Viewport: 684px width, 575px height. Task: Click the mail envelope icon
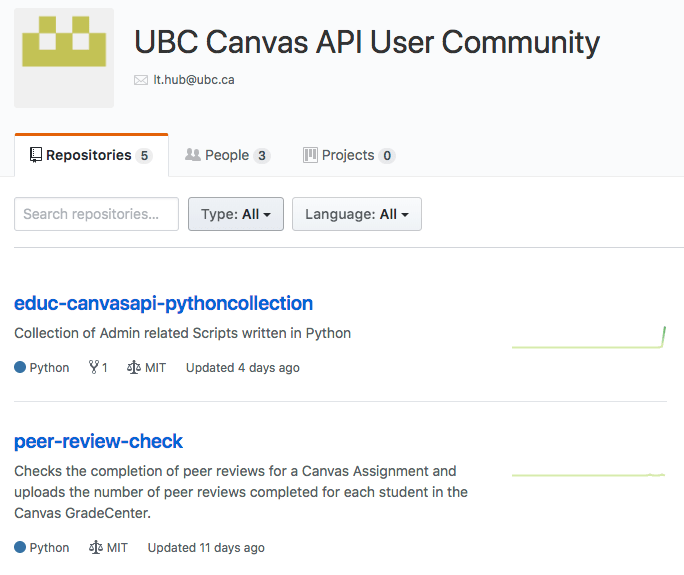(x=141, y=80)
